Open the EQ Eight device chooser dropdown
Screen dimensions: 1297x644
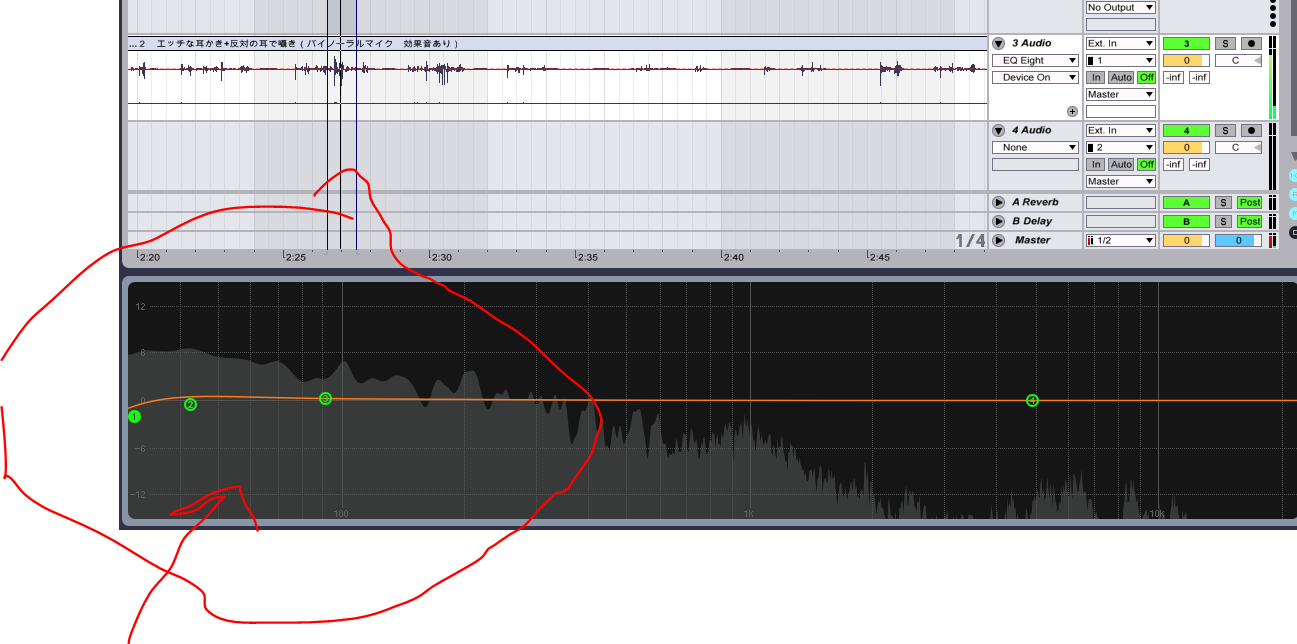1035,61
